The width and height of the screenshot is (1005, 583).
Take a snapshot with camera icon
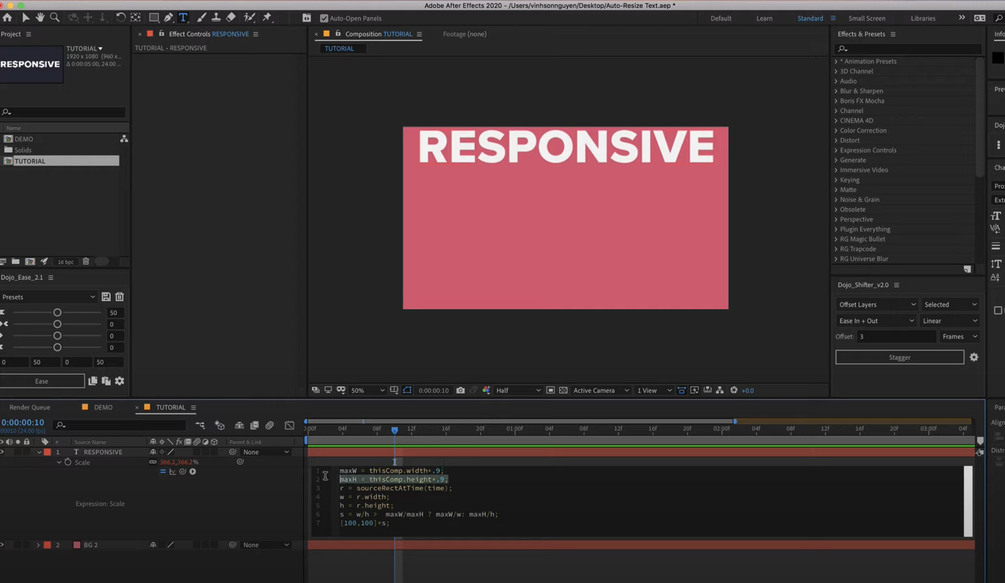460,390
